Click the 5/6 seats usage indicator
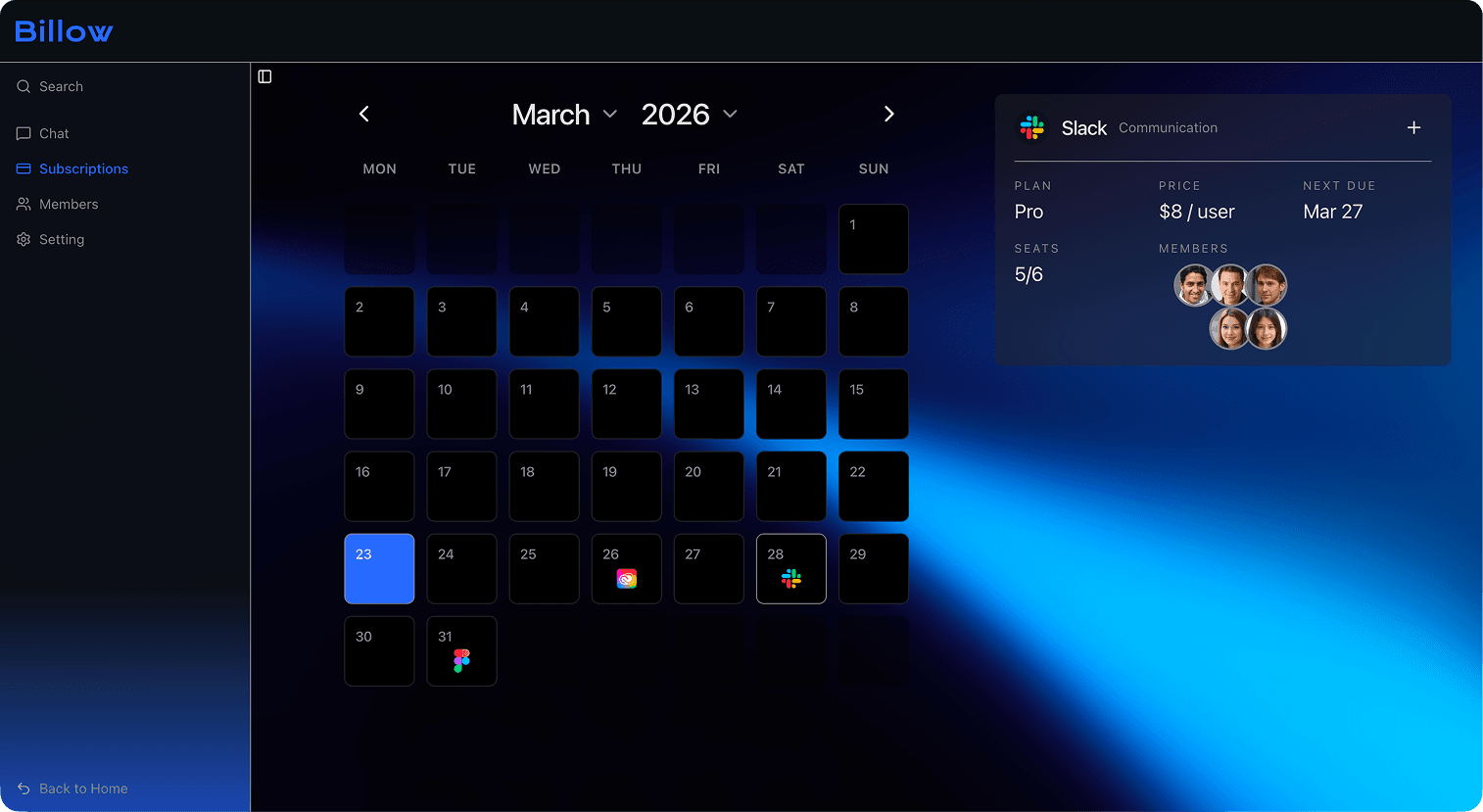1483x812 pixels. [1029, 274]
